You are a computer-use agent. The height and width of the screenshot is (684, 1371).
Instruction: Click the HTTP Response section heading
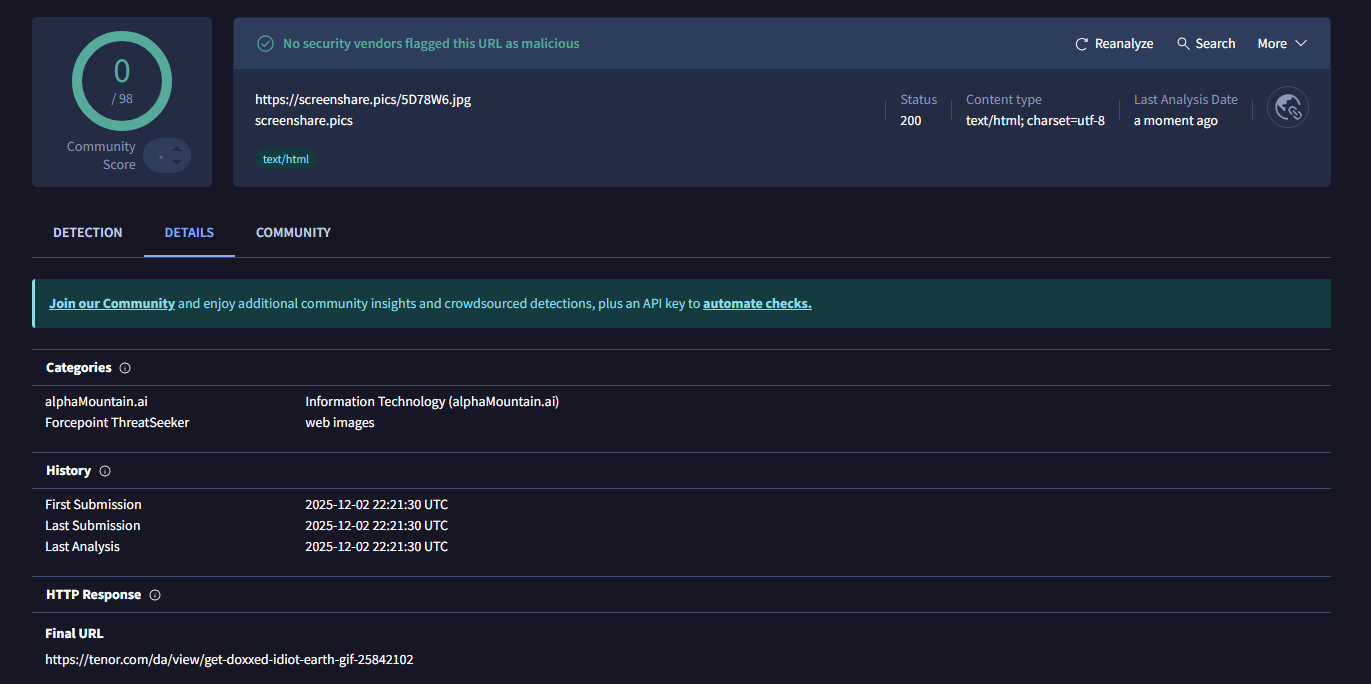click(94, 595)
